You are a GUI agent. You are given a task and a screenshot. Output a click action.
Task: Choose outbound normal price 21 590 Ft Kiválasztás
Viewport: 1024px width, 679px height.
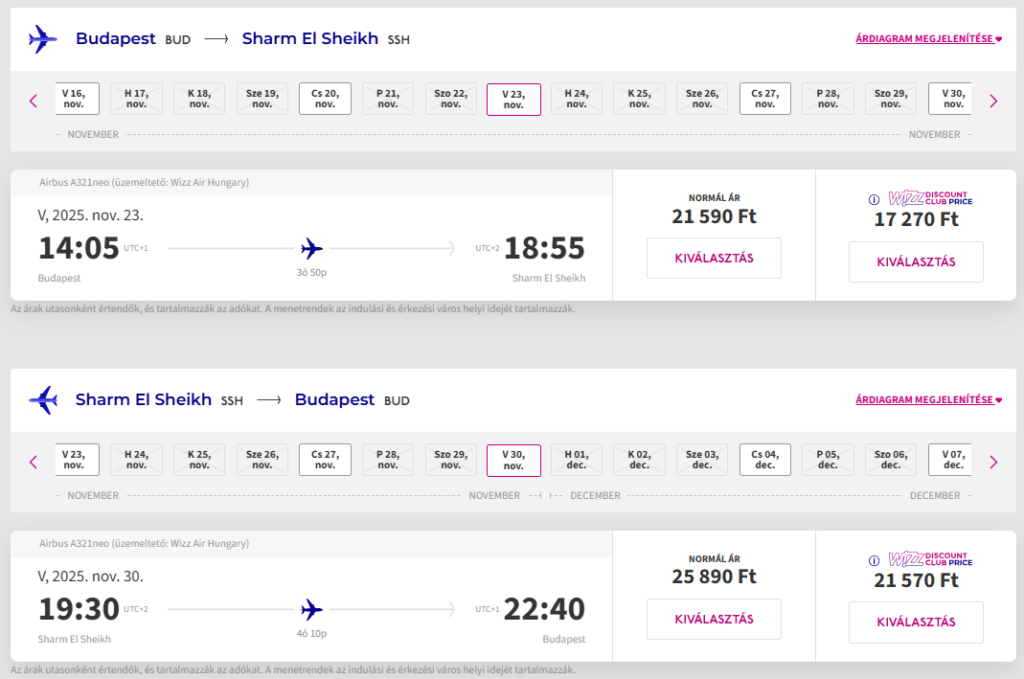714,258
